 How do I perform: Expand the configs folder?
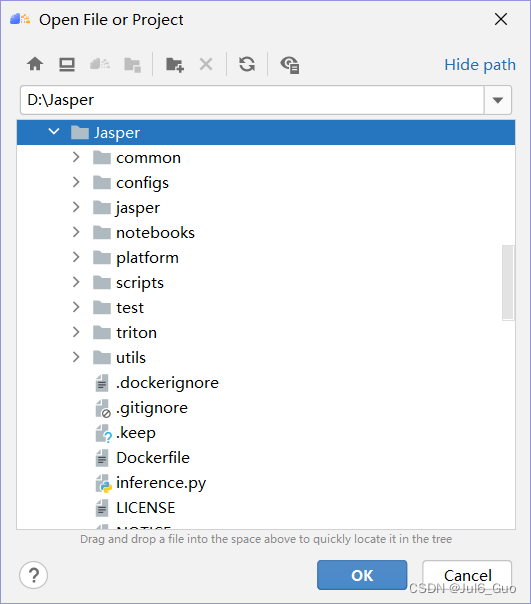point(76,182)
